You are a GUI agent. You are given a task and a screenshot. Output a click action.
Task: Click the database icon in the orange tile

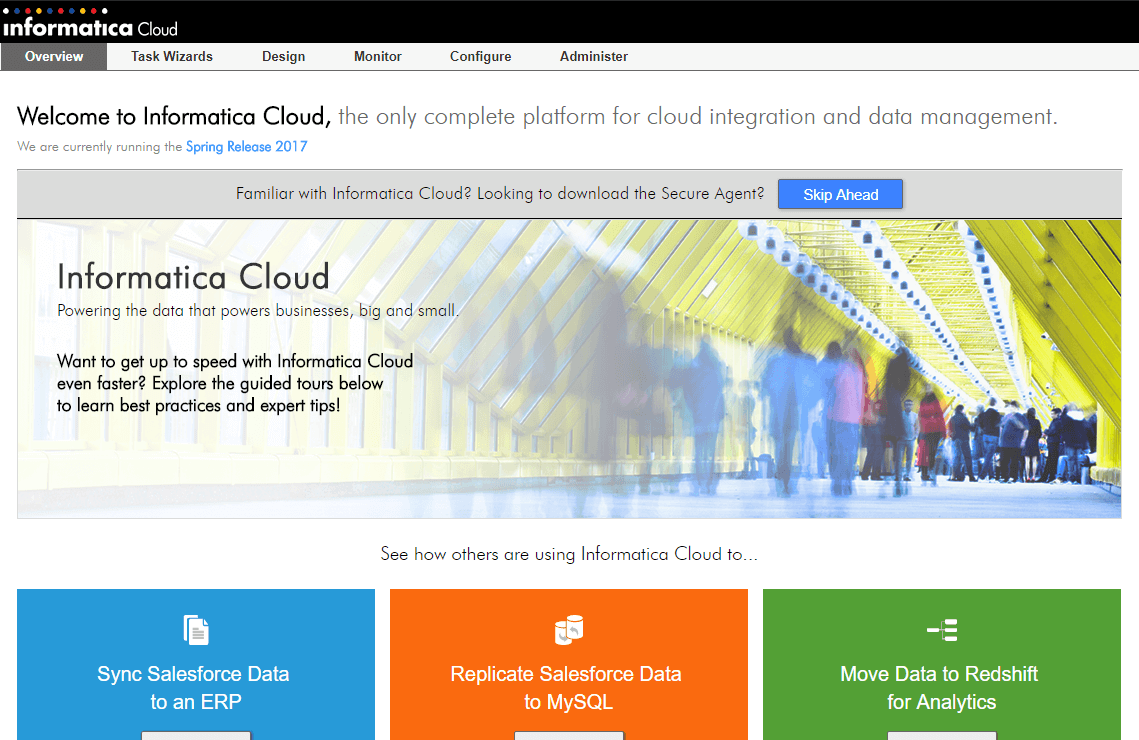[568, 630]
